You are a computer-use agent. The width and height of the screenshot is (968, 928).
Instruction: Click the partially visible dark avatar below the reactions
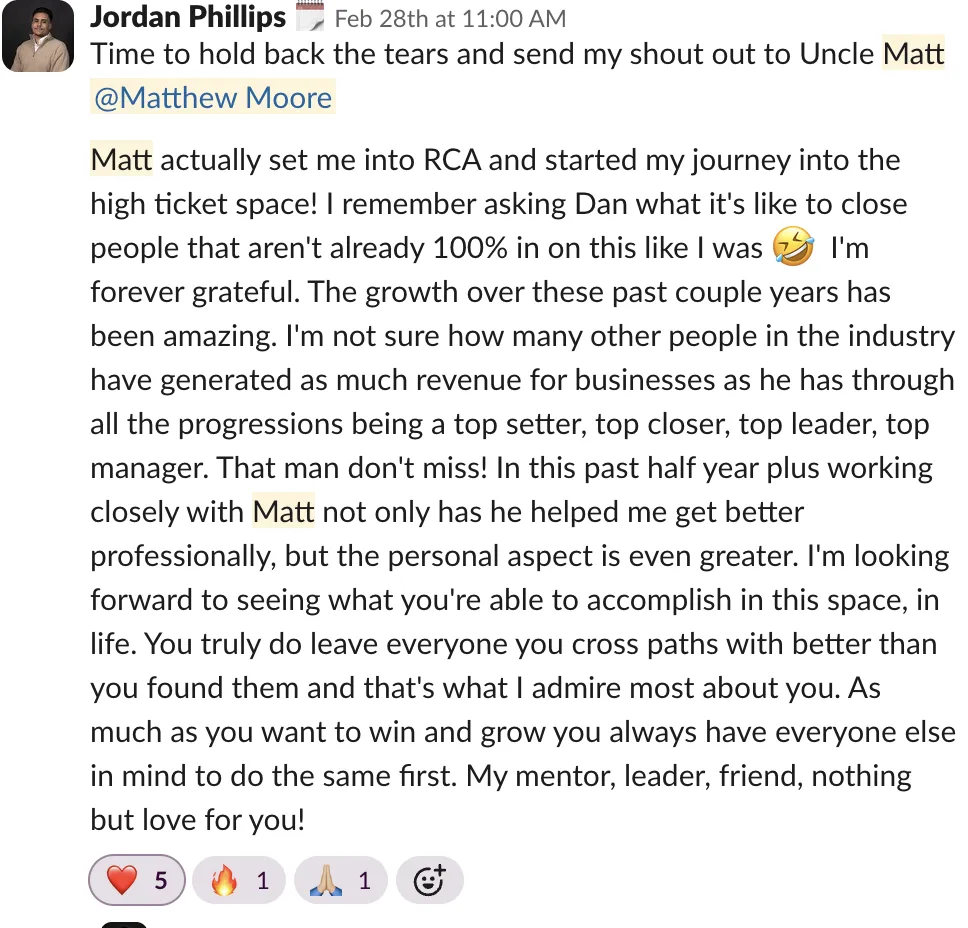point(123,925)
